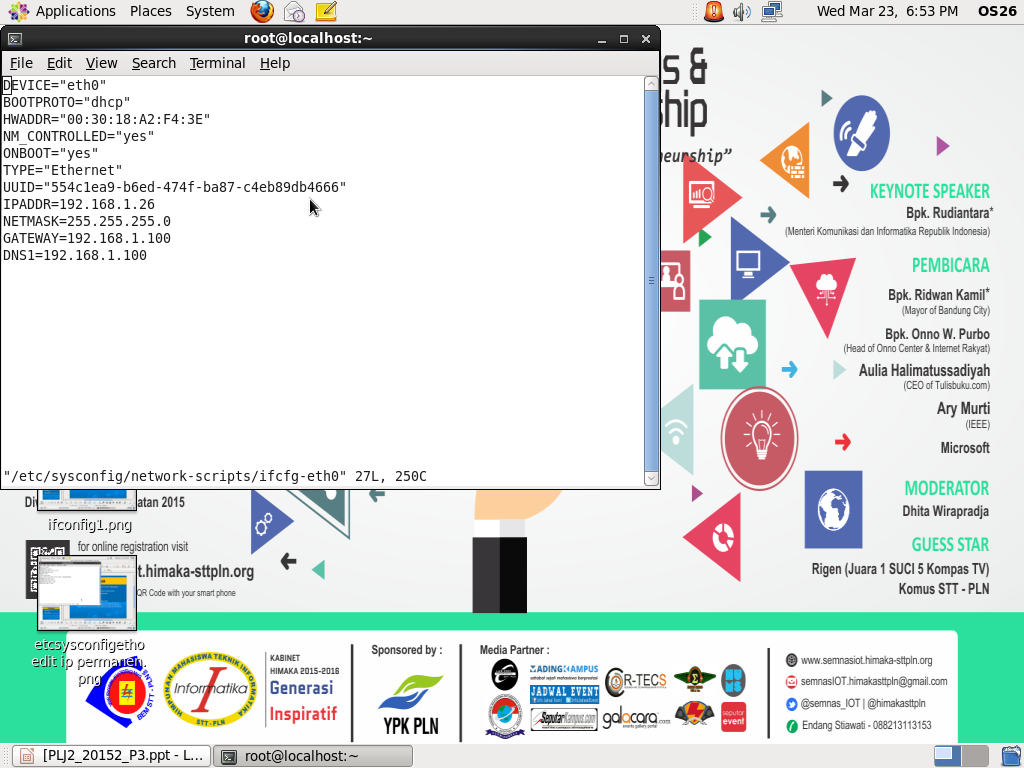Screen dimensions: 1024x768
Task: Click the trash icon in bottom panel
Action: (1011, 756)
